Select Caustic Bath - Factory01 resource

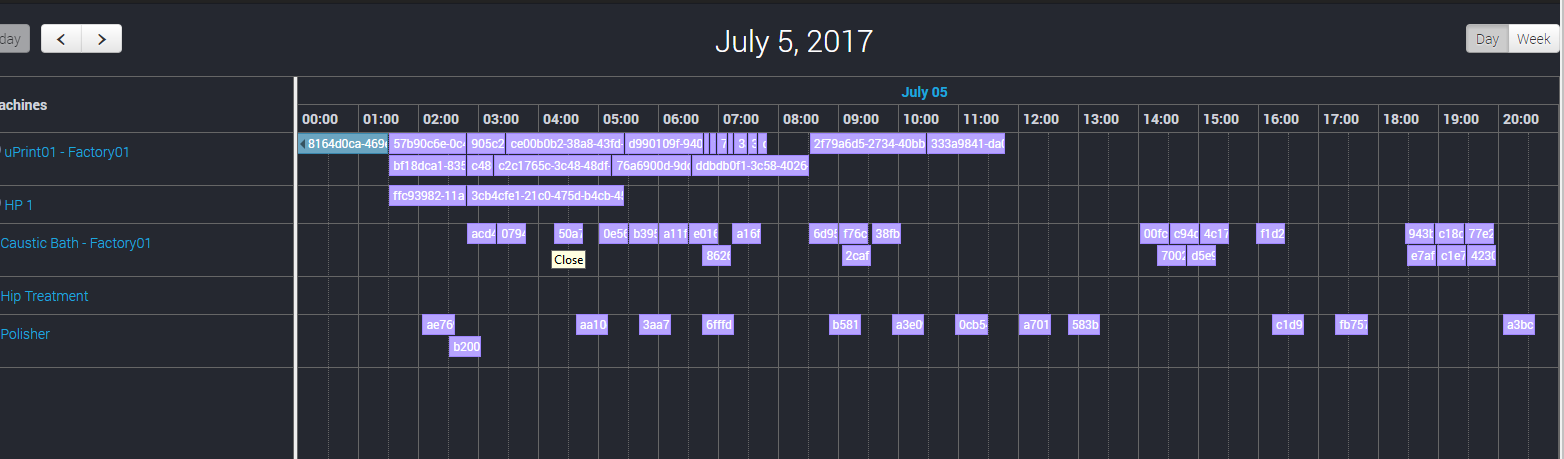pyautogui.click(x=76, y=243)
